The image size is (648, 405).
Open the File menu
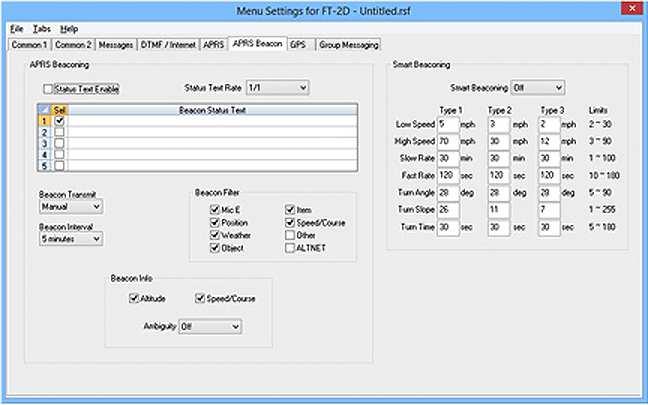point(17,29)
